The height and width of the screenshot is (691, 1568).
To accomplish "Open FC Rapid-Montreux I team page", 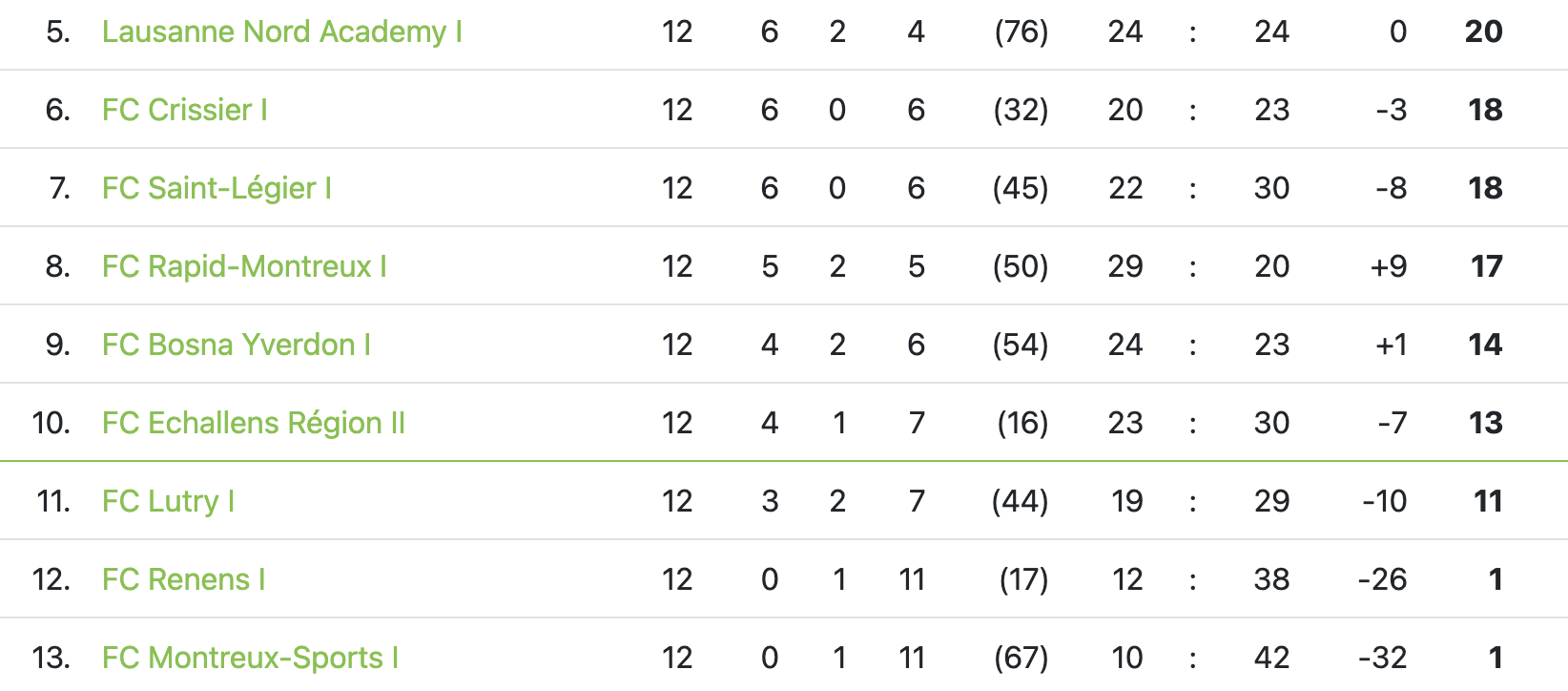I will 245,267.
